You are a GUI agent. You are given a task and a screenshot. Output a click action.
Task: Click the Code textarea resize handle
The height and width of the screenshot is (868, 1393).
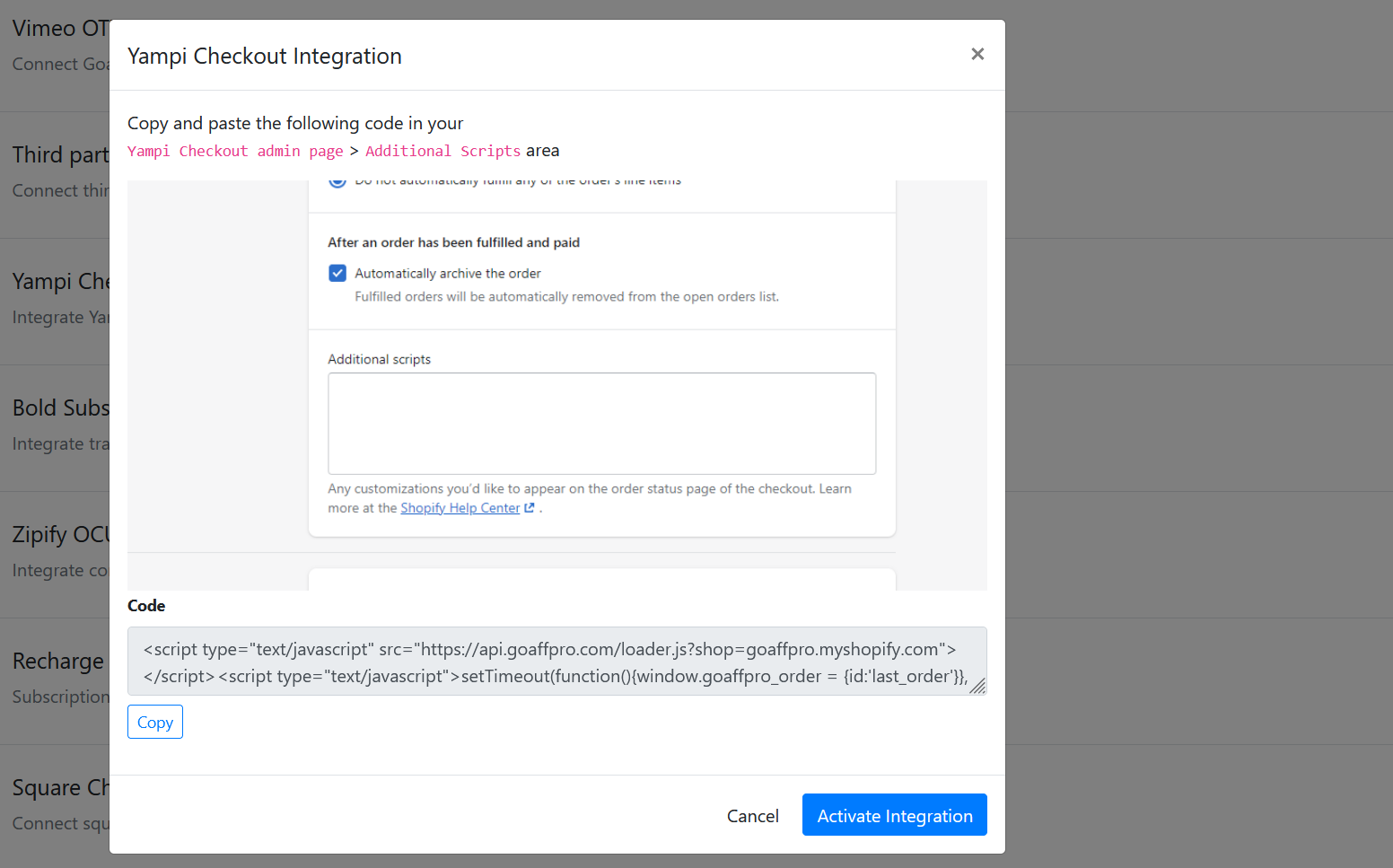(x=978, y=687)
